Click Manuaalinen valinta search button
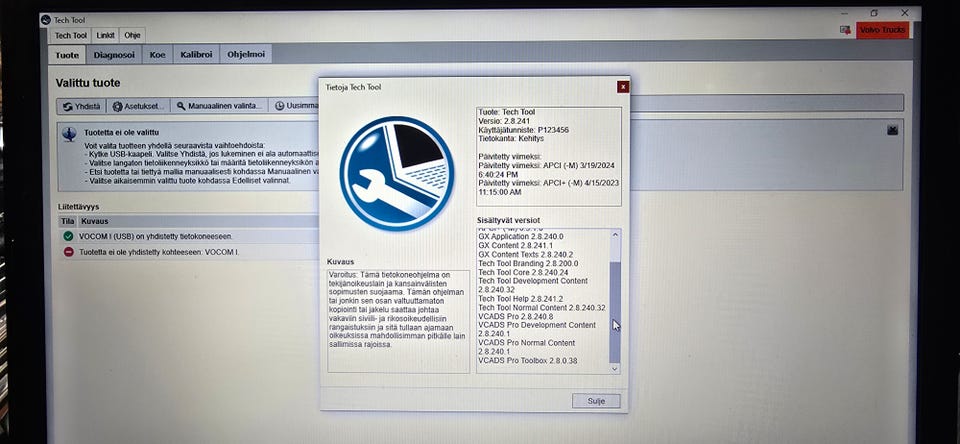The image size is (960, 444). click(219, 106)
